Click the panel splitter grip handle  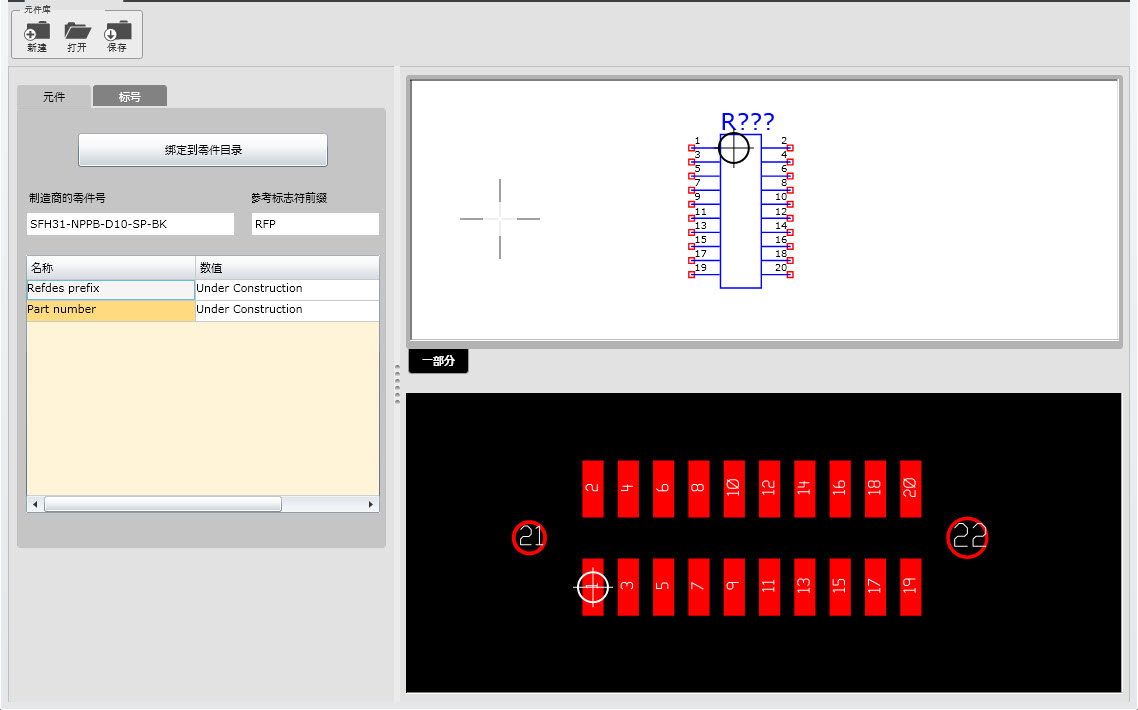(397, 383)
